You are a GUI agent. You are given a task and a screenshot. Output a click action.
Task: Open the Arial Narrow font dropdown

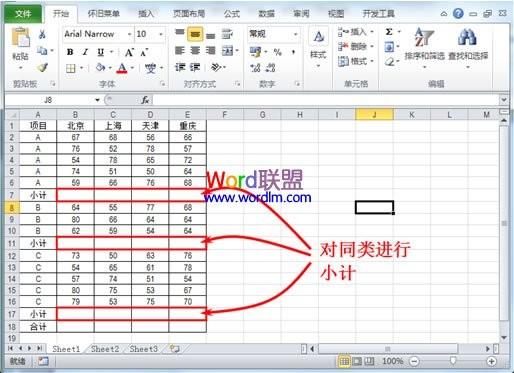coord(129,34)
